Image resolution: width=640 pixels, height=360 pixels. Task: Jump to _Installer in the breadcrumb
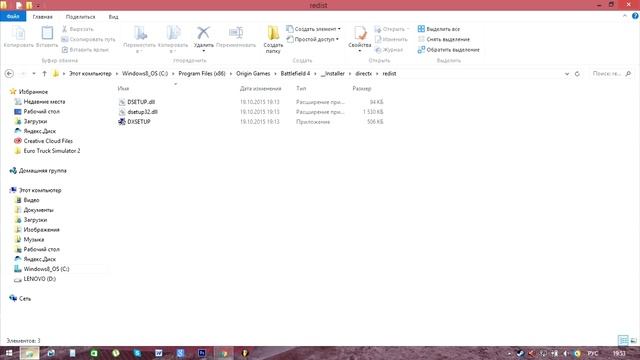(333, 73)
